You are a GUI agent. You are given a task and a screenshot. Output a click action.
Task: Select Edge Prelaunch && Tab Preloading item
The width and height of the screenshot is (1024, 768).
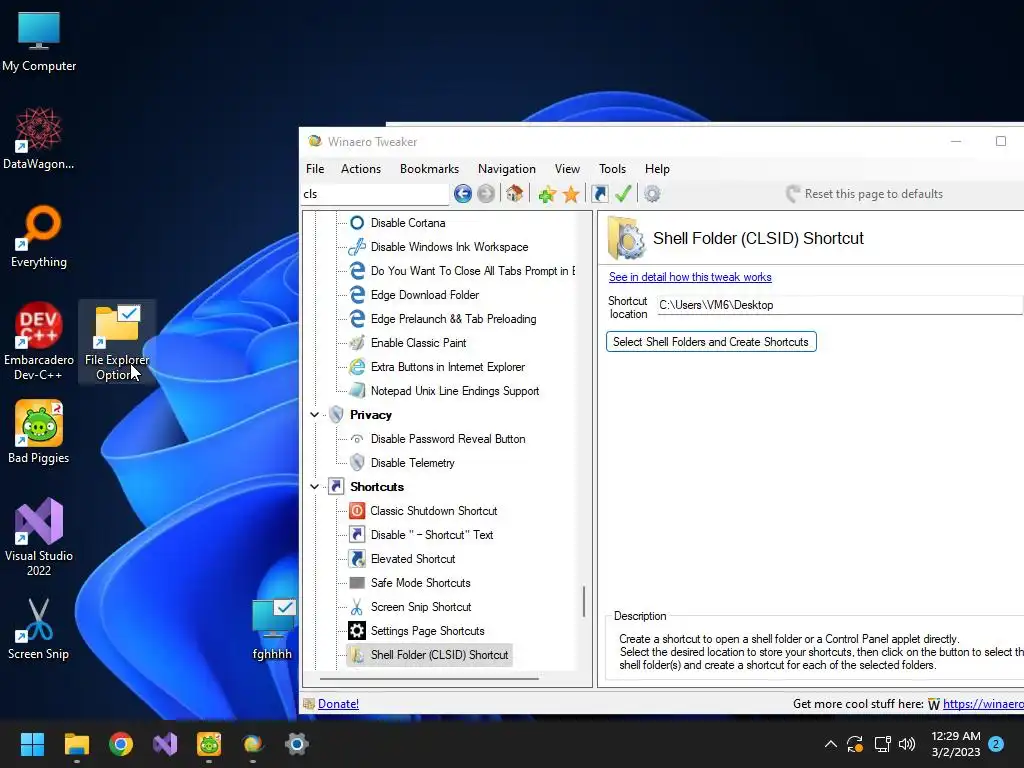point(453,319)
